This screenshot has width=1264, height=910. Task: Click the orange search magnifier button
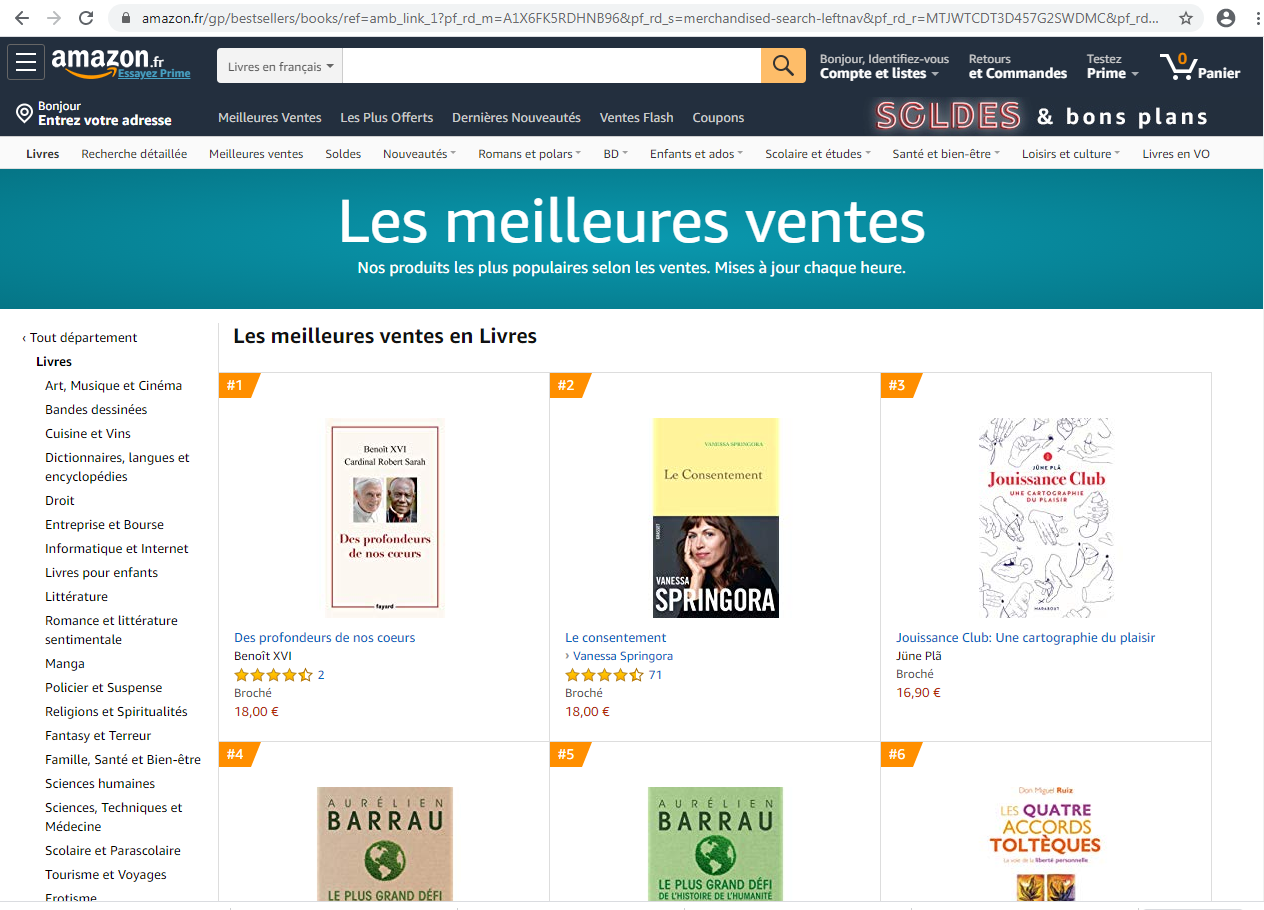point(783,66)
